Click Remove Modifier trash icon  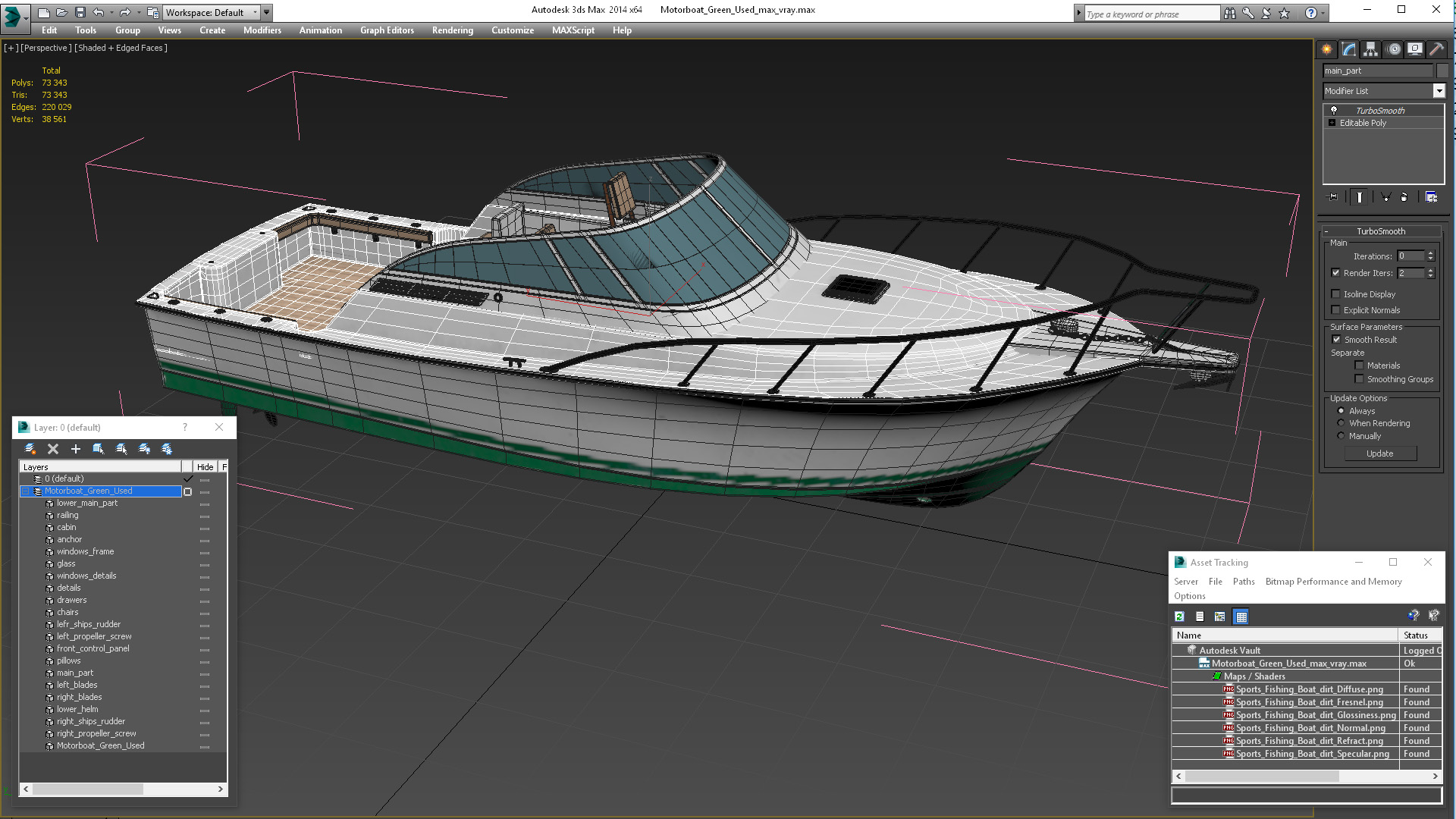(x=1404, y=197)
